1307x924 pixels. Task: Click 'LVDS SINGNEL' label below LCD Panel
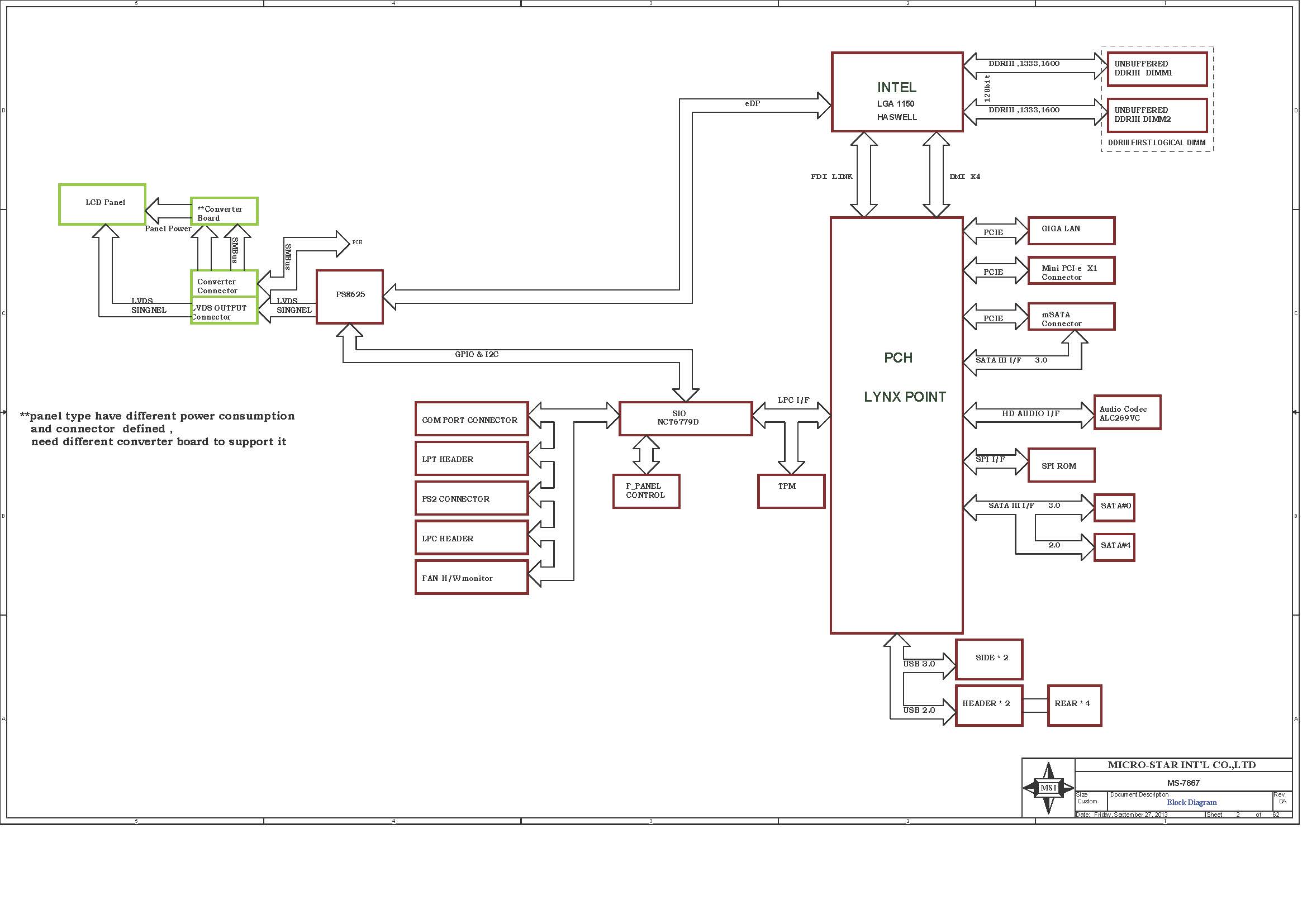(x=149, y=306)
